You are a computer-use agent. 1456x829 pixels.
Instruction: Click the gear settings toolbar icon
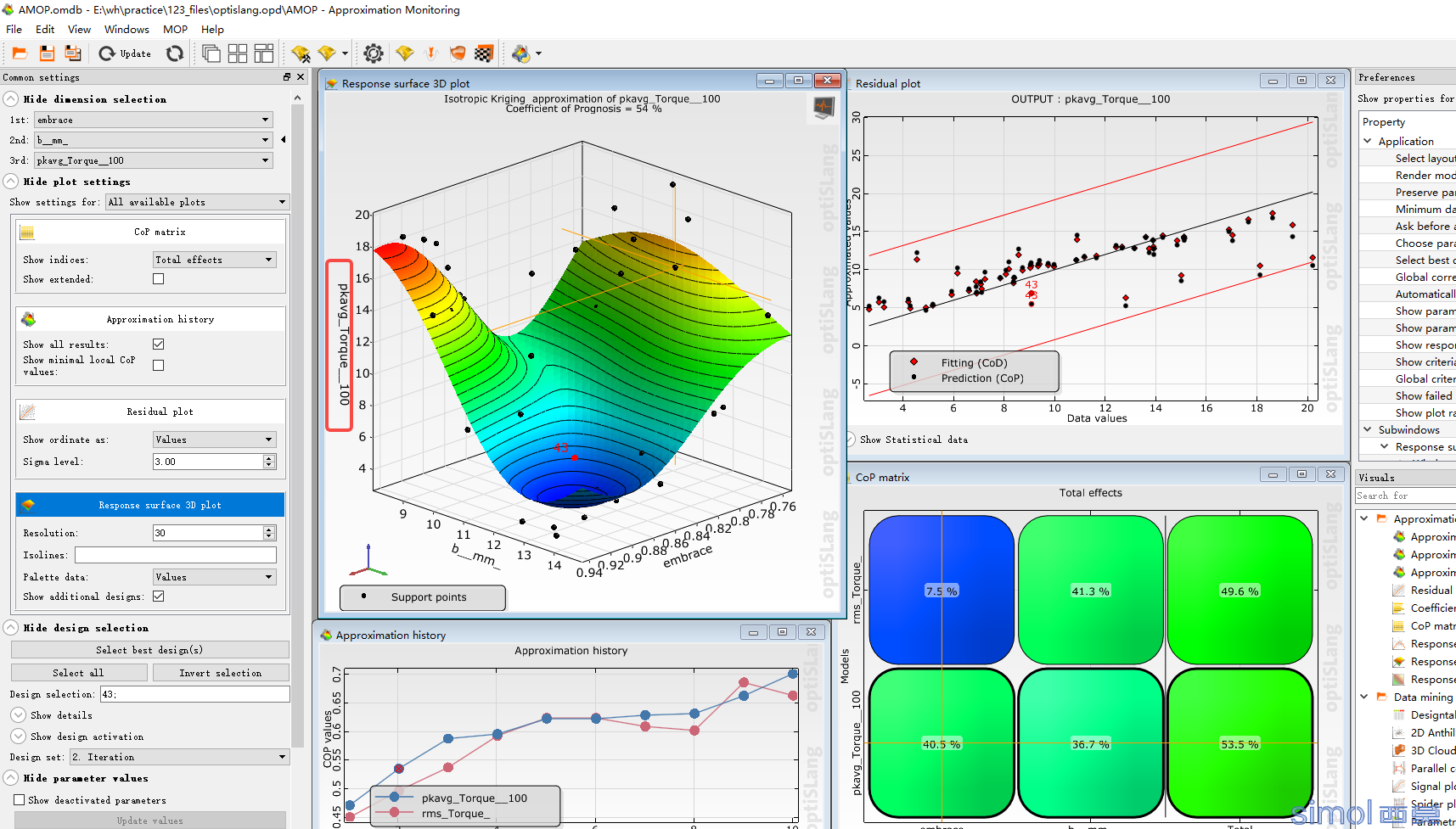(374, 53)
